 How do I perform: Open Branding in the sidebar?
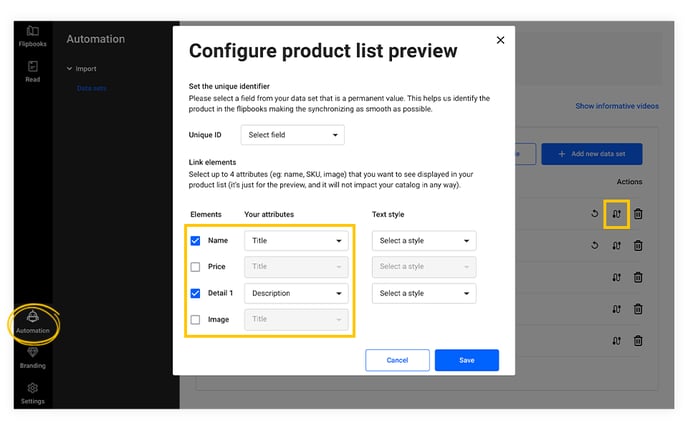tap(32, 358)
